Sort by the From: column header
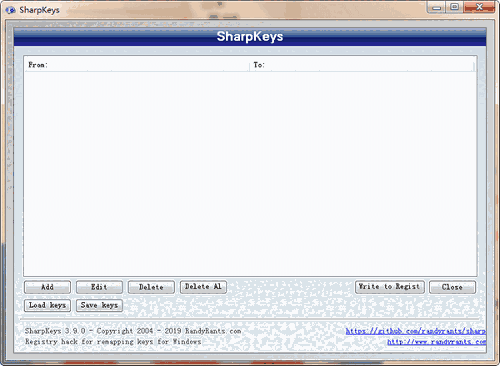This screenshot has width=500, height=366. (137, 65)
